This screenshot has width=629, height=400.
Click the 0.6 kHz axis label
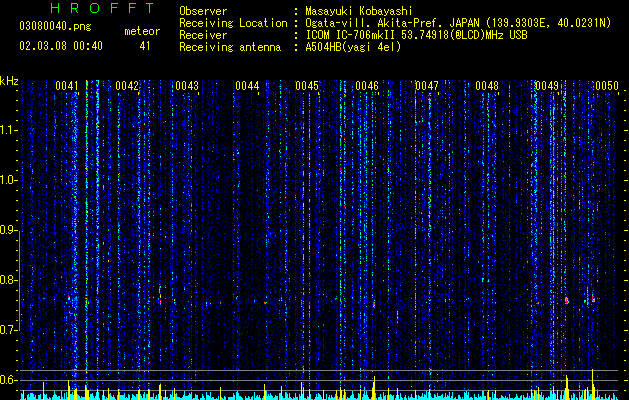8,380
